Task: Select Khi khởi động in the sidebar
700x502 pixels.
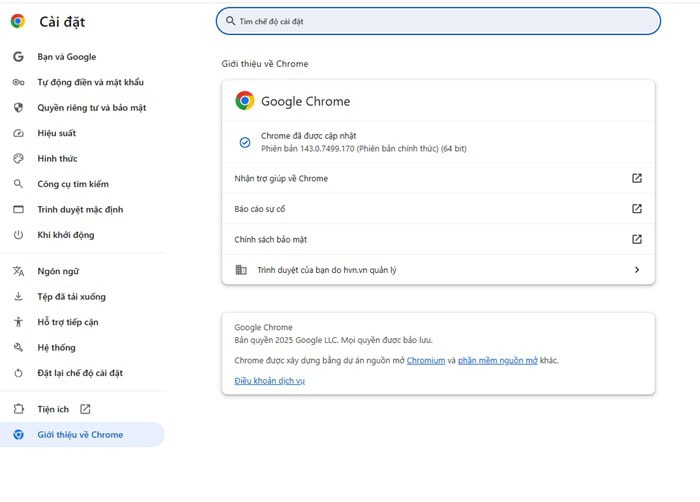Action: pyautogui.click(x=65, y=235)
